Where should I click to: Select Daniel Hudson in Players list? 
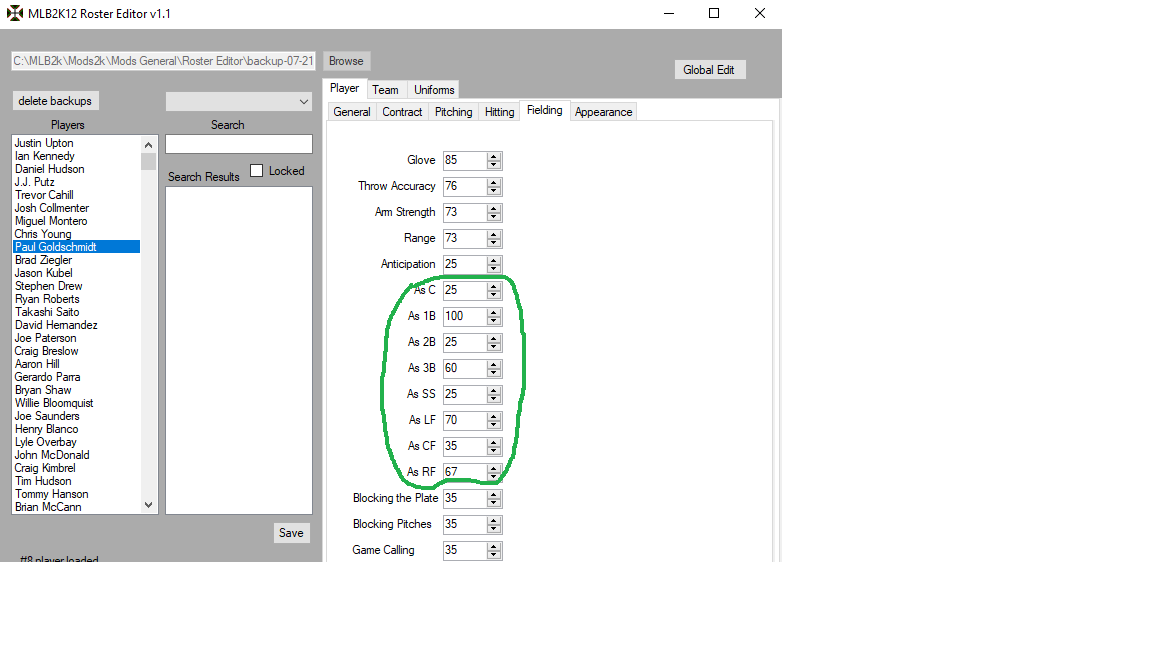click(76, 169)
